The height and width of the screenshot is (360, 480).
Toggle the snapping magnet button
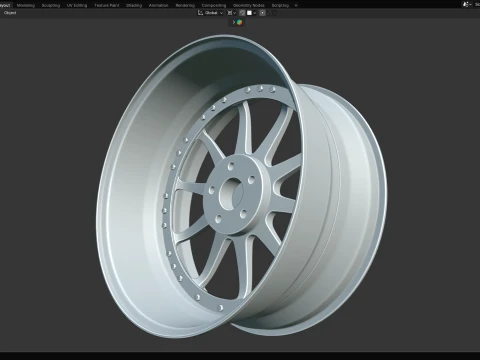(242, 13)
